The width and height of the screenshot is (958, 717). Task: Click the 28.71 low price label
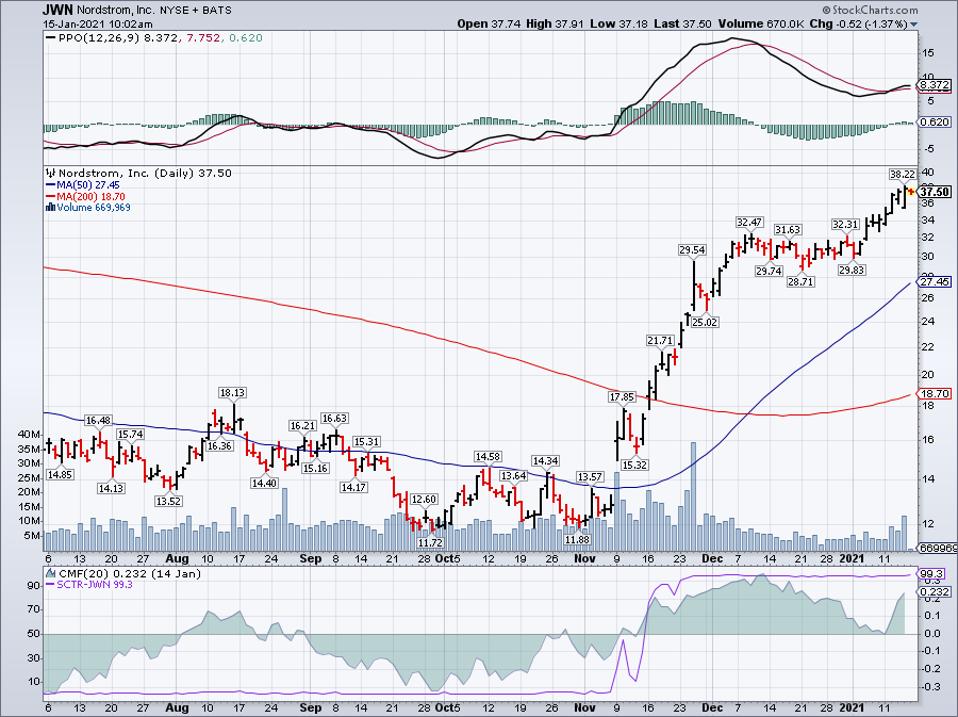[800, 282]
